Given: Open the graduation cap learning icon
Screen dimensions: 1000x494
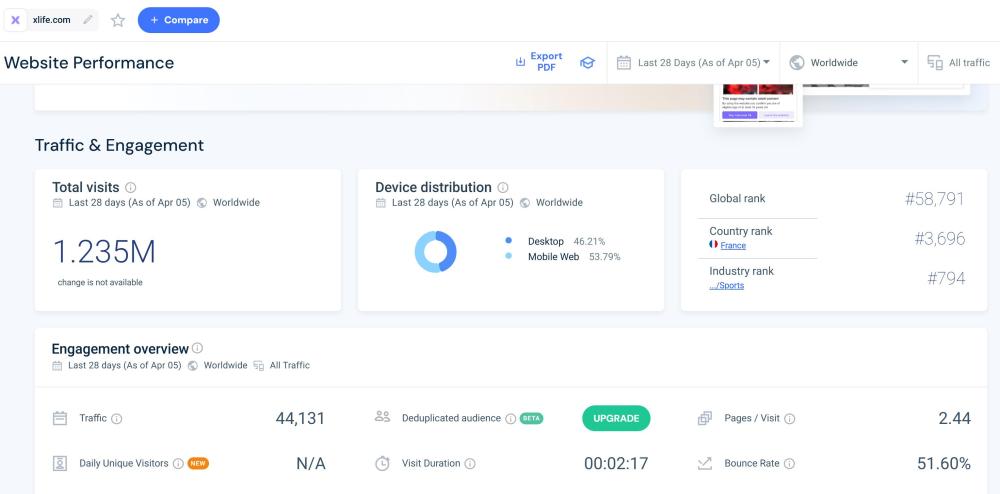Looking at the screenshot, I should (x=587, y=62).
